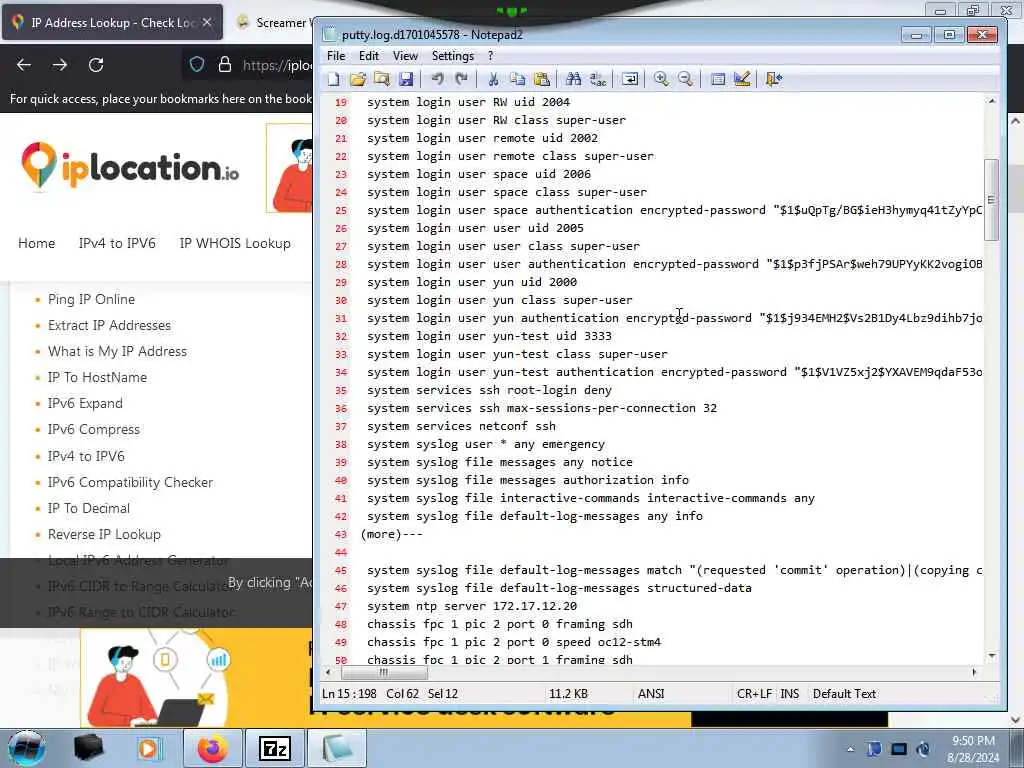Open Firefox from the taskbar
Screen dimensions: 1024x768
click(x=212, y=748)
